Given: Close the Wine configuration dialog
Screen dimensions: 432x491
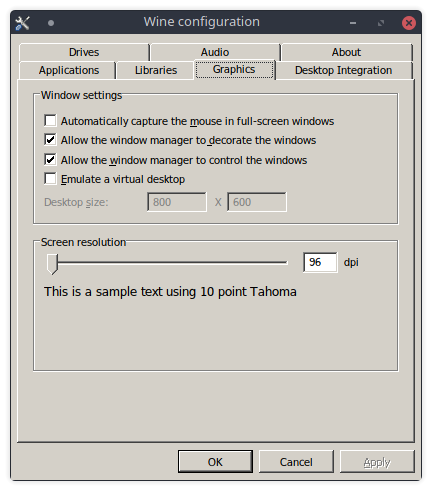Looking at the screenshot, I should [409, 23].
